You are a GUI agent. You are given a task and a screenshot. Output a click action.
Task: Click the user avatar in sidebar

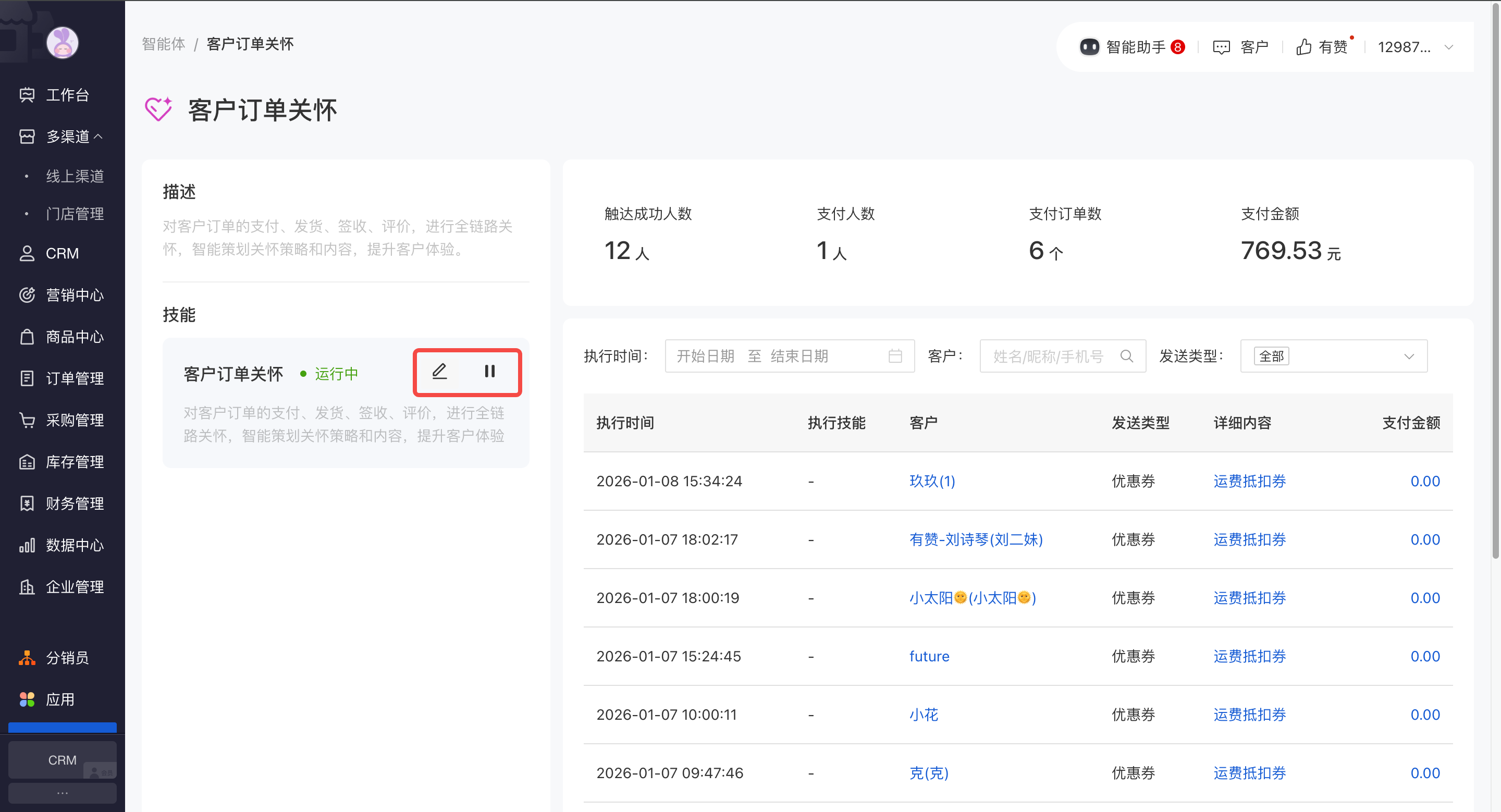pyautogui.click(x=63, y=43)
